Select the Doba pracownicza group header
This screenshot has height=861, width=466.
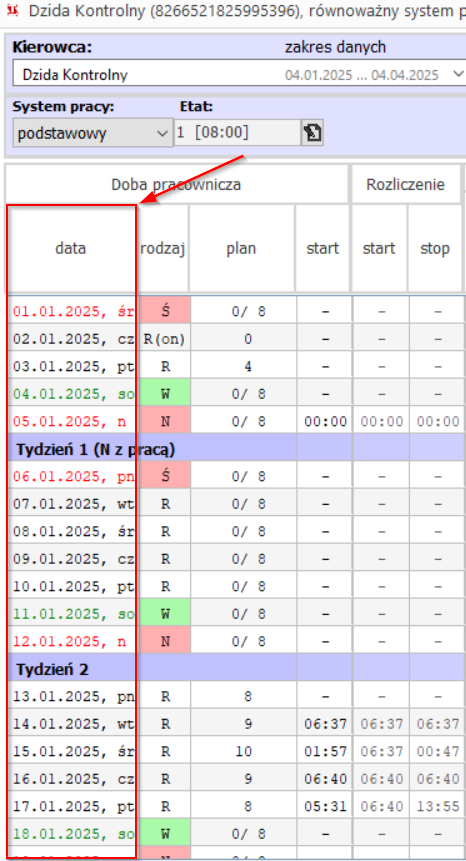176,184
